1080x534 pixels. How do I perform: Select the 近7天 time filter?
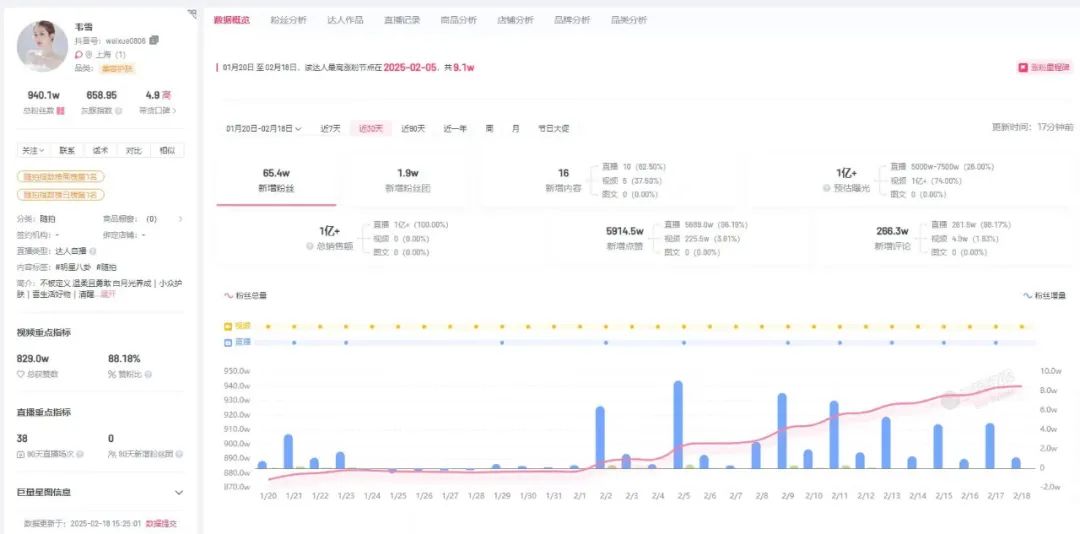[331, 129]
